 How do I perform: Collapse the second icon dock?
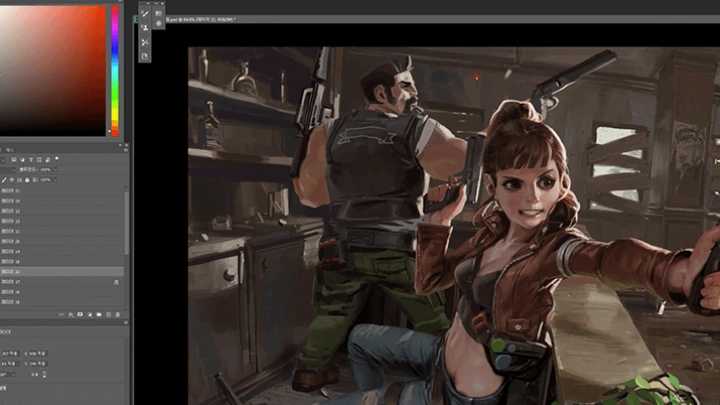(x=156, y=4)
